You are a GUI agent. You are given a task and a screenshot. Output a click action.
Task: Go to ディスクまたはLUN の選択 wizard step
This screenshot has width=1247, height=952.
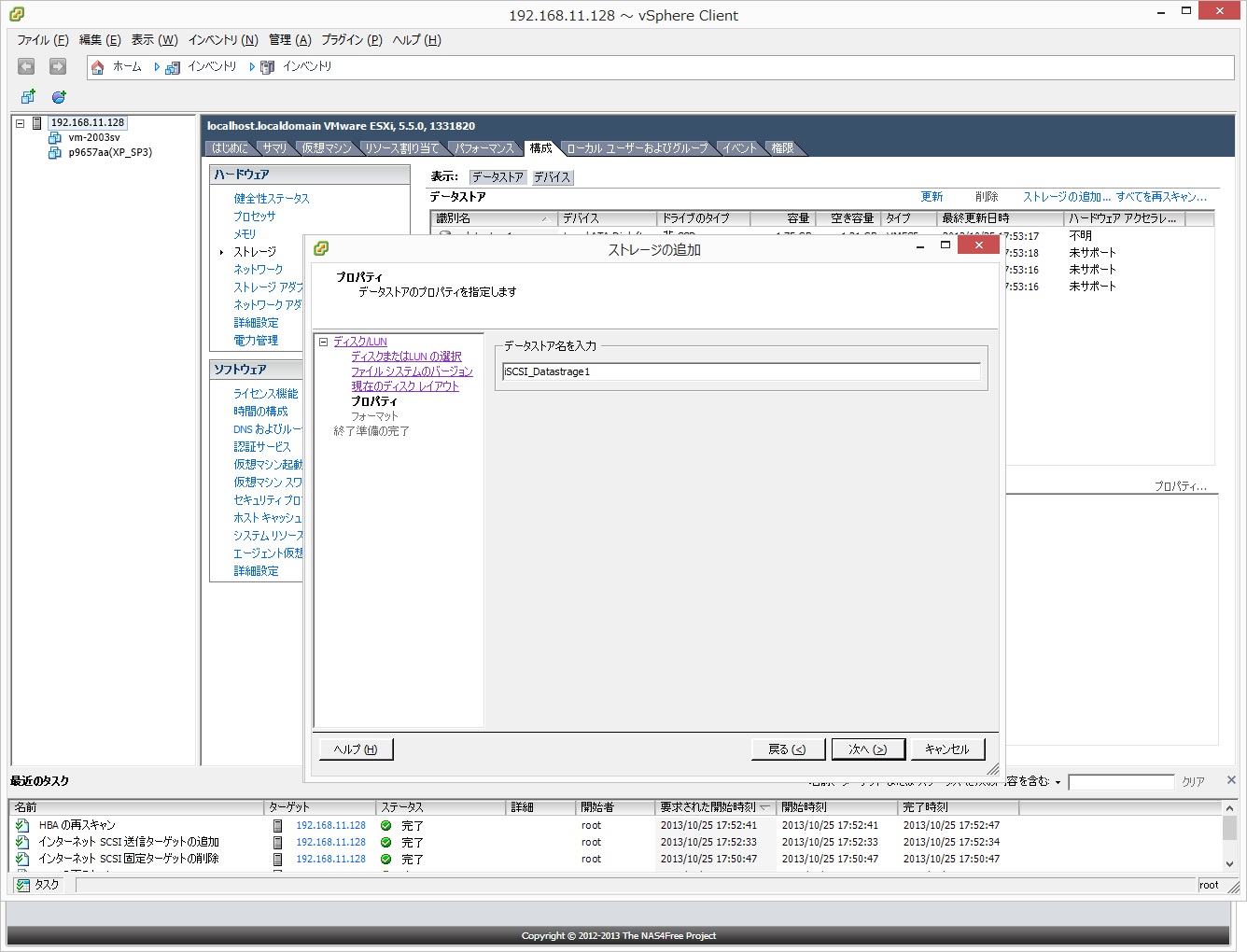coord(406,357)
